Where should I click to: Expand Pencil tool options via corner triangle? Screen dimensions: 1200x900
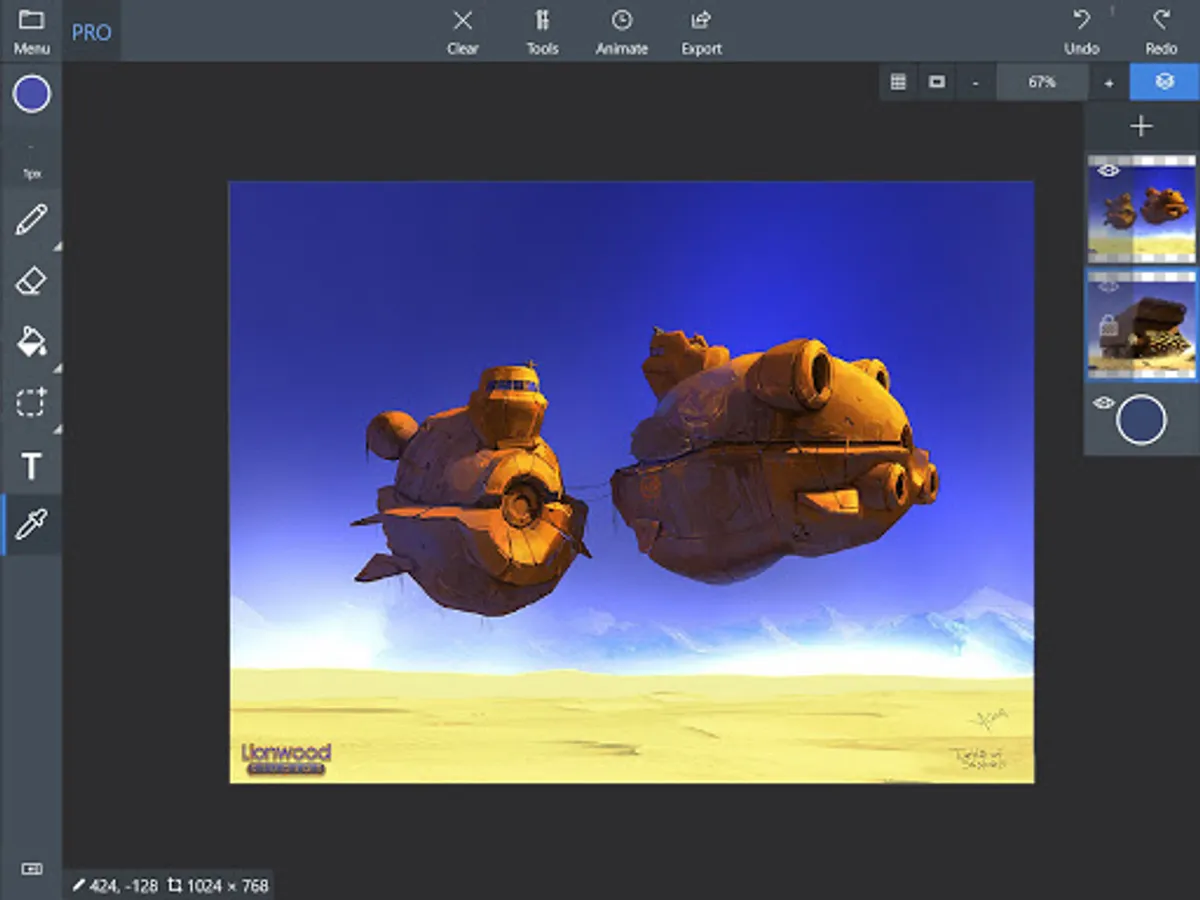57,246
